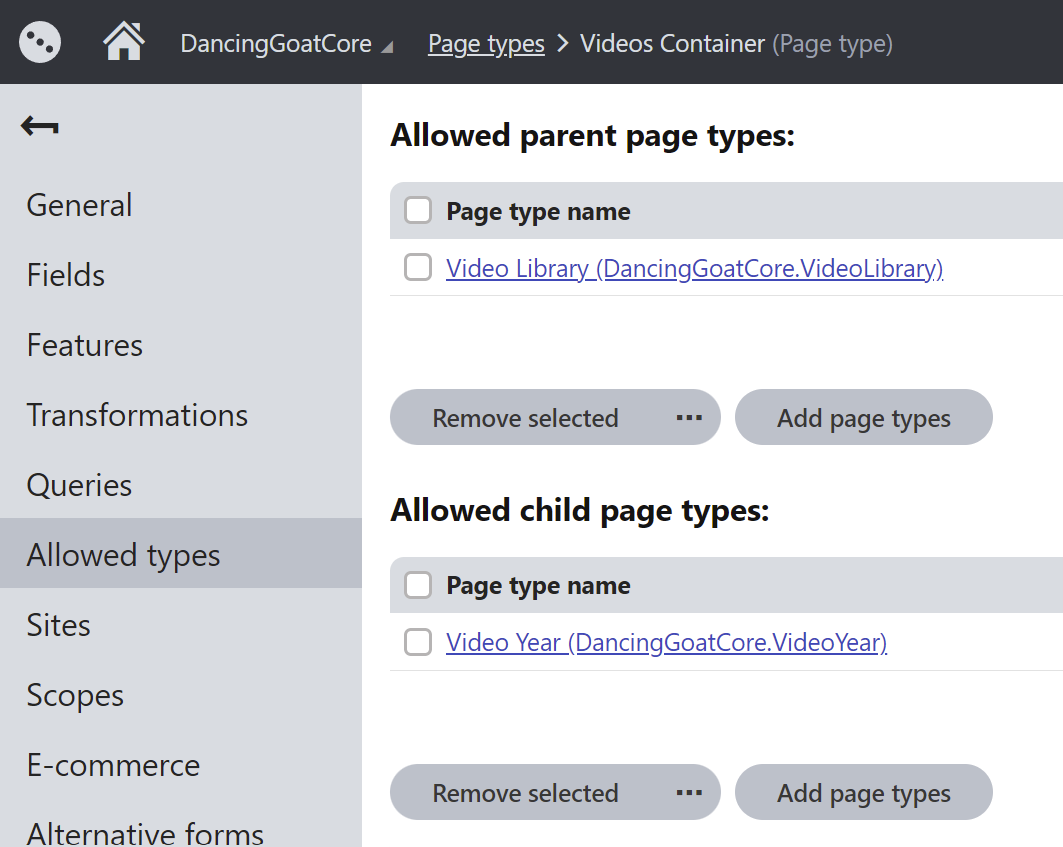Open Video Year (DancingGoatCore.VideoYear) link

coord(666,642)
